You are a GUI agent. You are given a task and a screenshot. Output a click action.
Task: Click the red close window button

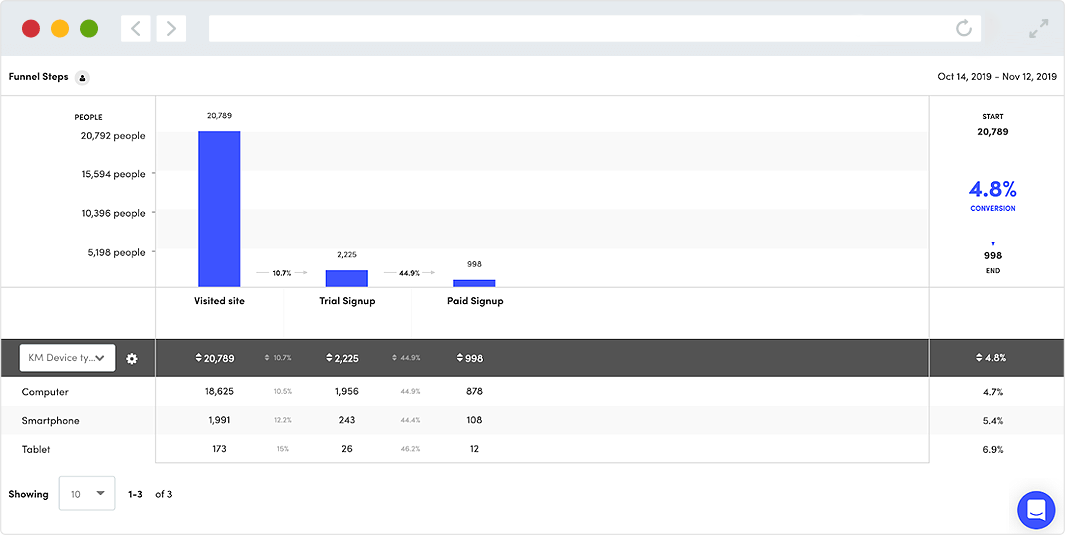[x=31, y=29]
